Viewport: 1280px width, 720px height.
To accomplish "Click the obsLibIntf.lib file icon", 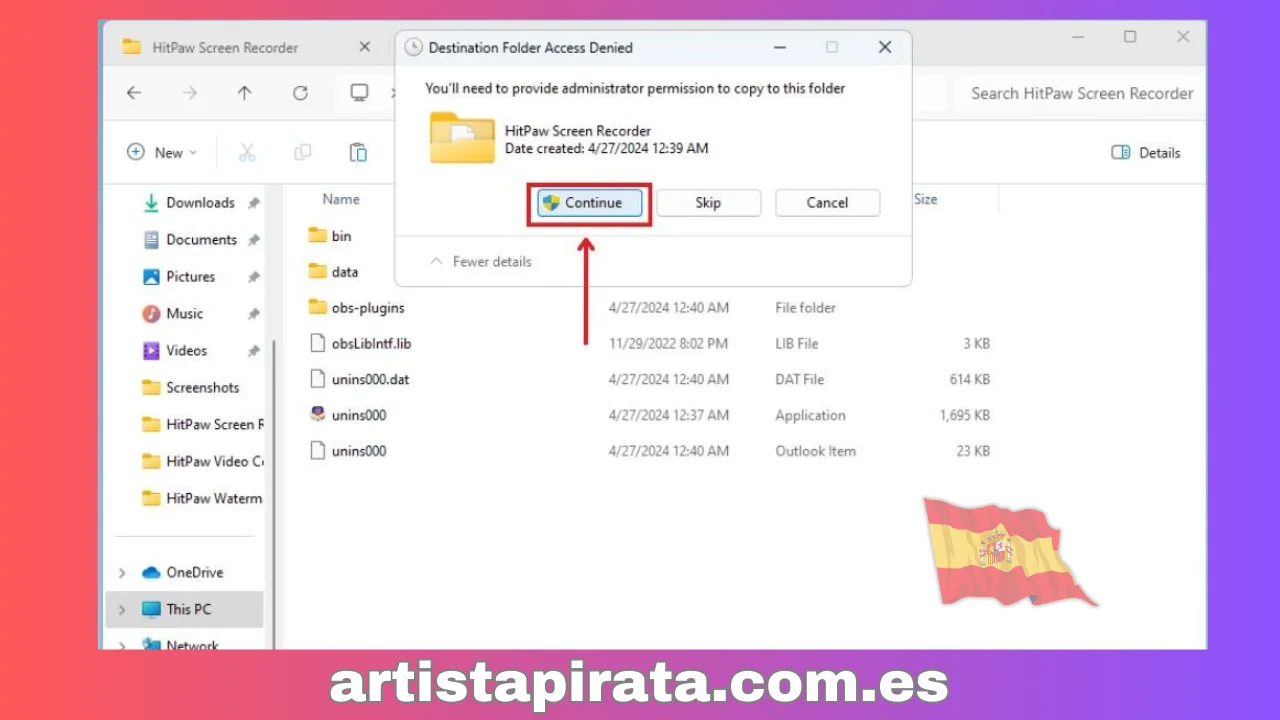I will click(x=317, y=343).
